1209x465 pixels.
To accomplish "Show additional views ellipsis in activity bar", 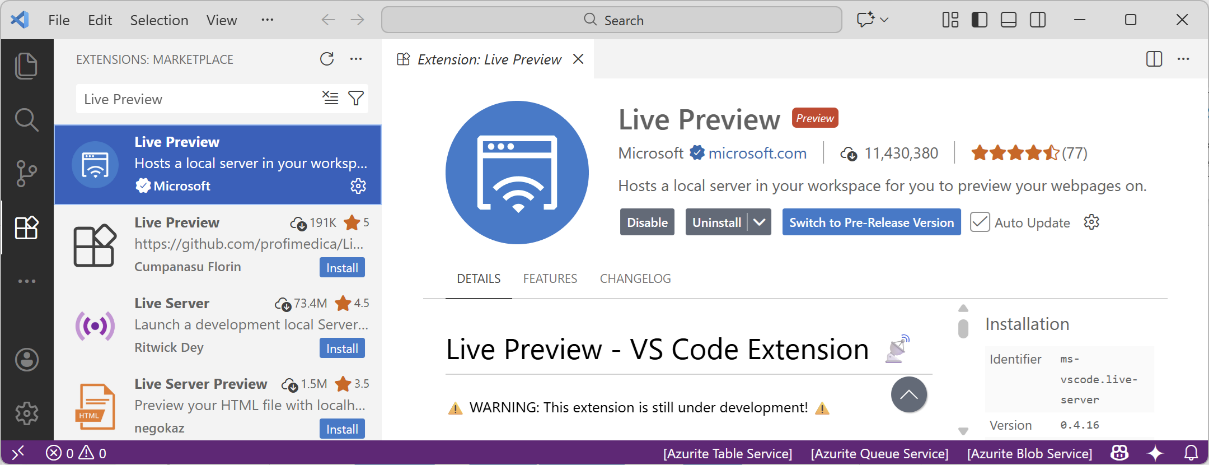I will pyautogui.click(x=27, y=282).
